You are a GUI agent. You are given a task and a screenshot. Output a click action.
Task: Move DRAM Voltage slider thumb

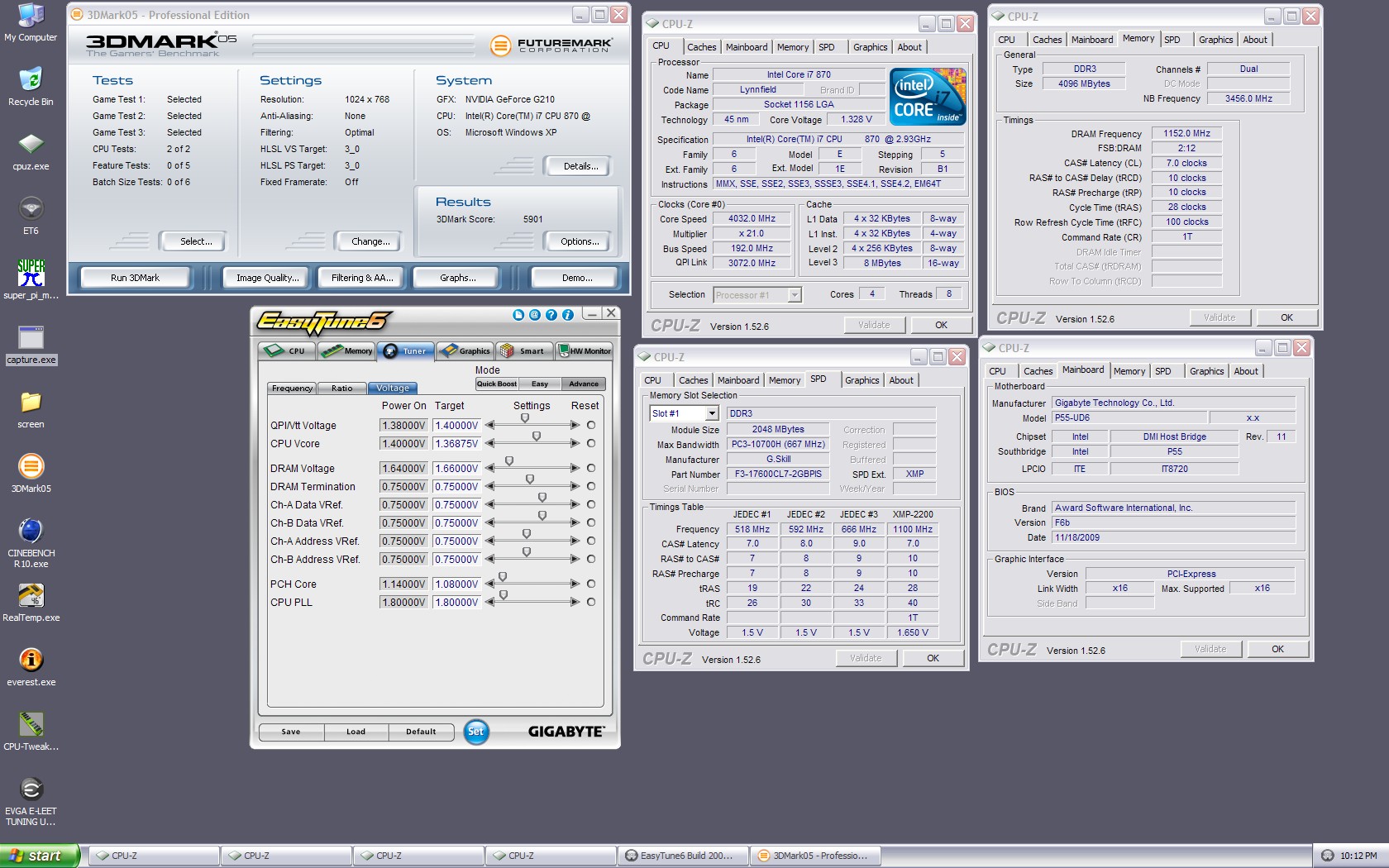[x=509, y=461]
